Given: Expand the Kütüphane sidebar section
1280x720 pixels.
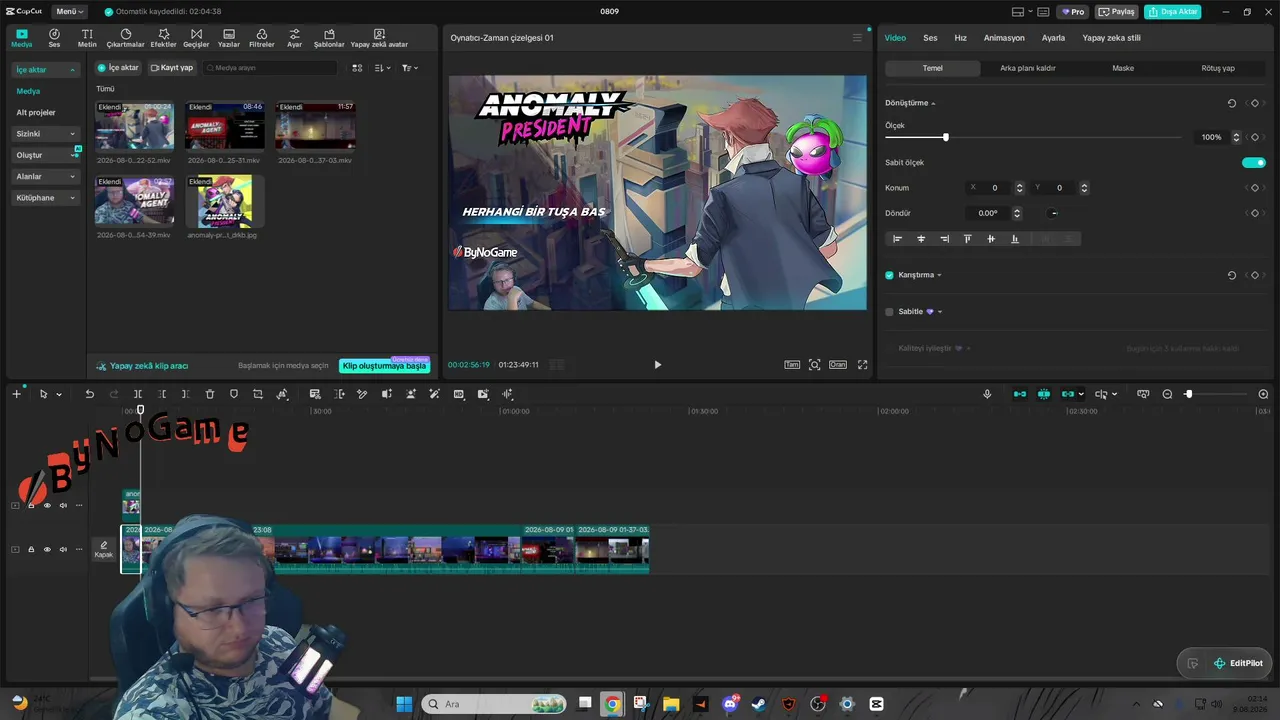Looking at the screenshot, I should pyautogui.click(x=45, y=198).
